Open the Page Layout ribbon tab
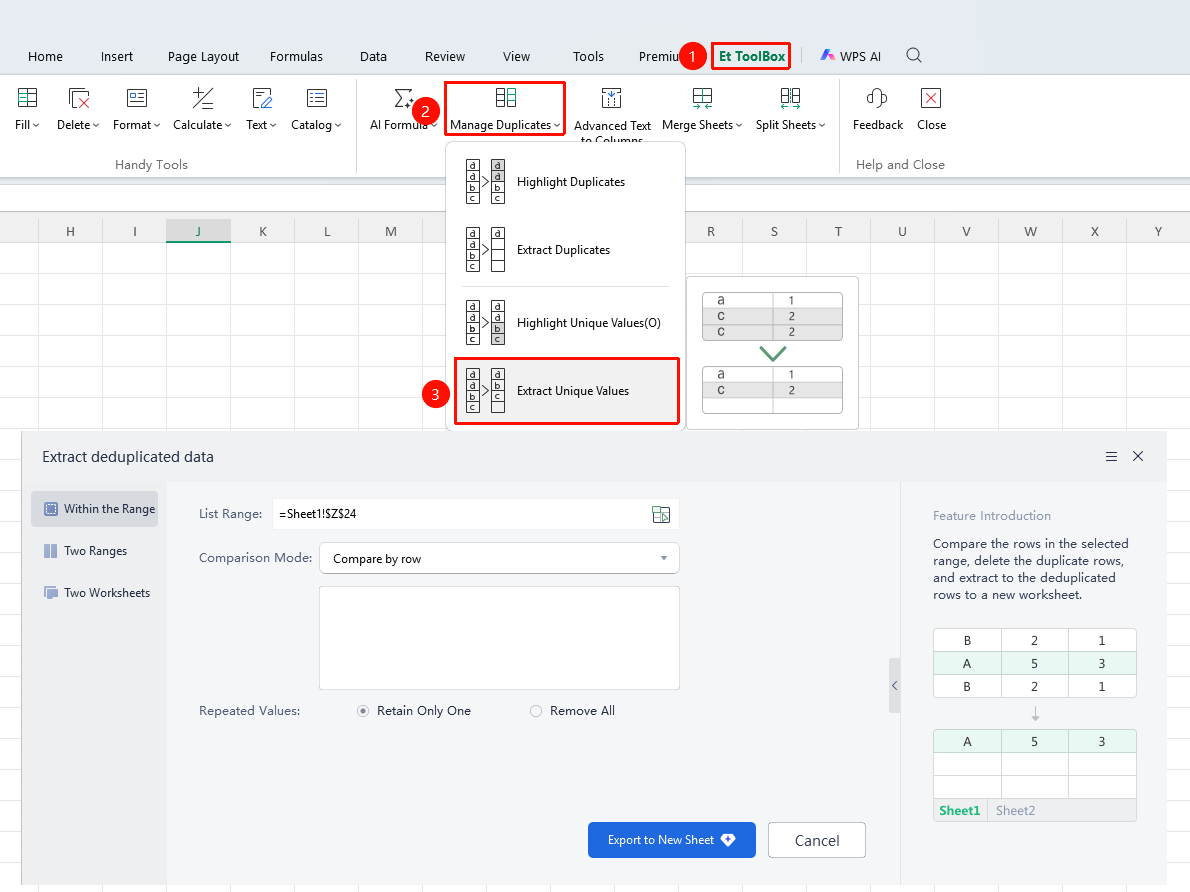The height and width of the screenshot is (892, 1190). [x=203, y=56]
